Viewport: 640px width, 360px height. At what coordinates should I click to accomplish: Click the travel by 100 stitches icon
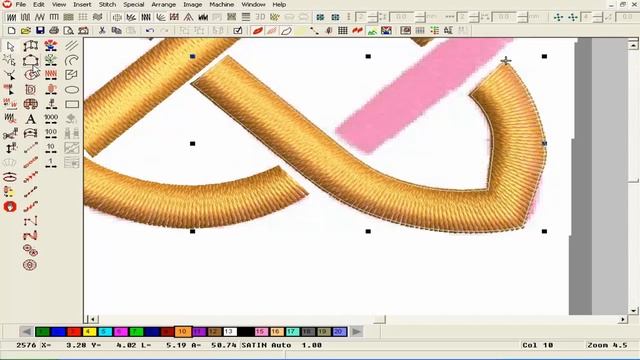coord(51,133)
